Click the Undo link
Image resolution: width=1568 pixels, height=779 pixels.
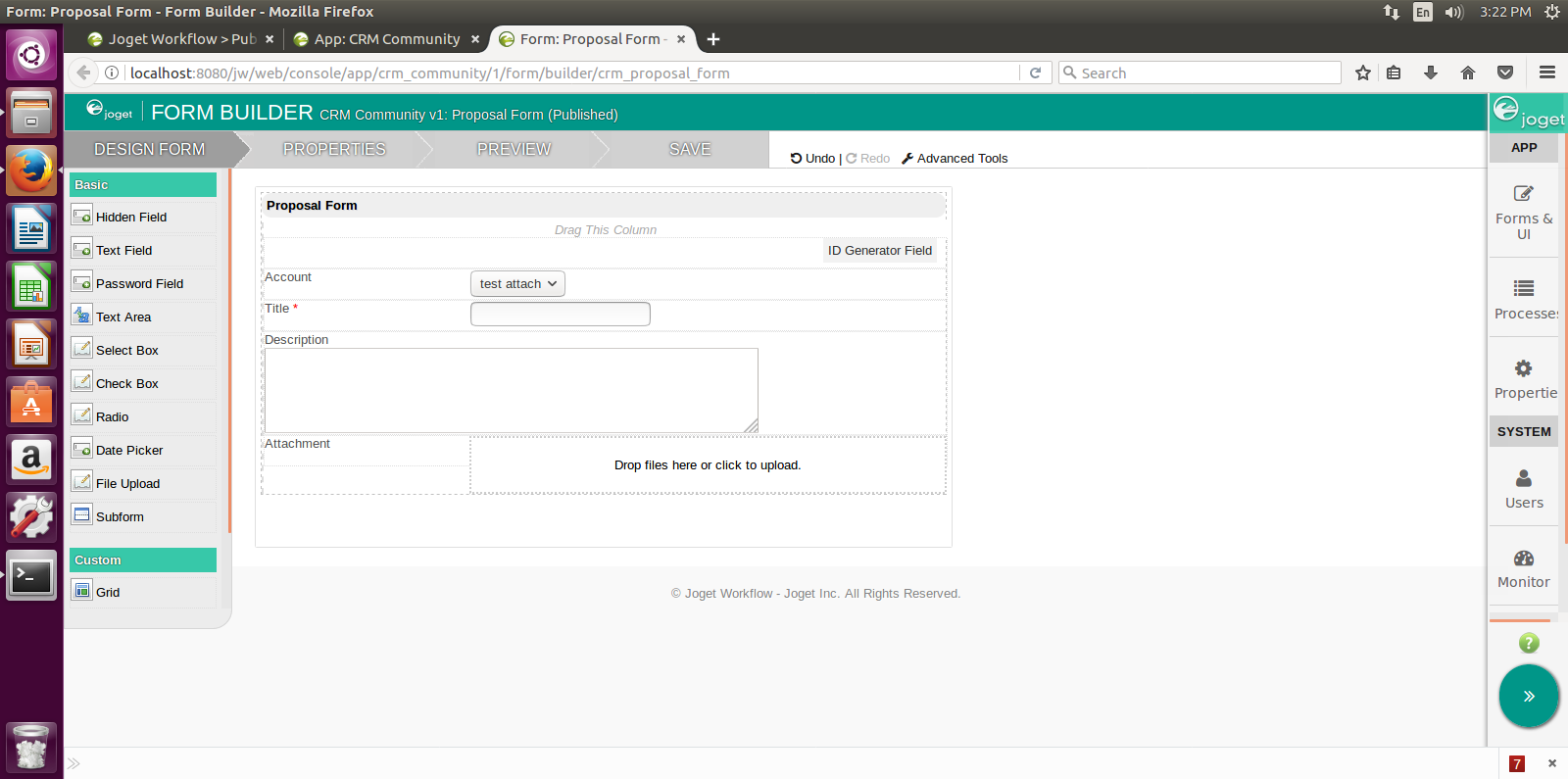[812, 158]
